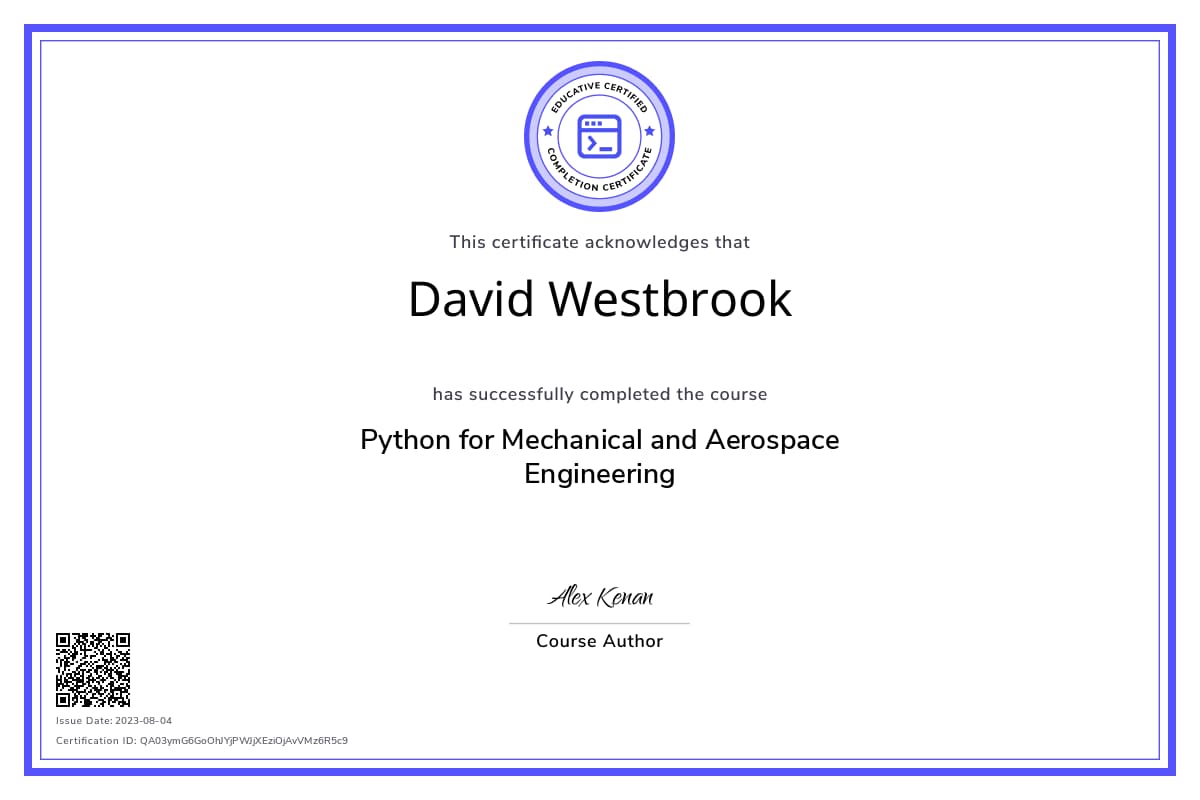The height and width of the screenshot is (800, 1200).
Task: Click the Course Author label
Action: point(600,641)
